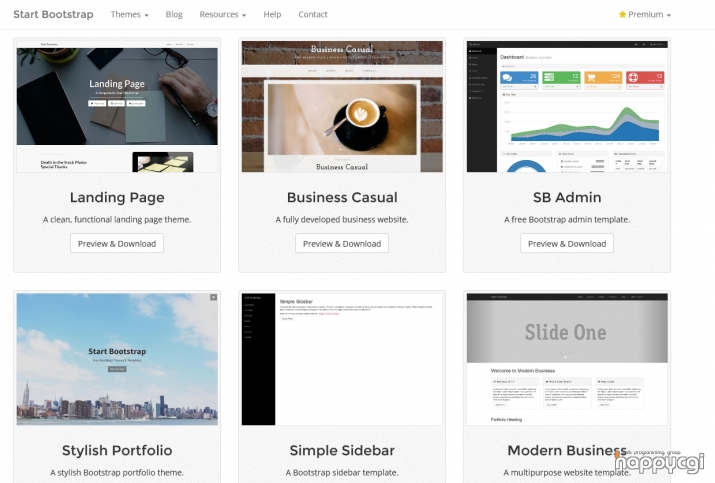Click the Landing Page heading
Viewport: 715px width, 483px height.
[117, 197]
